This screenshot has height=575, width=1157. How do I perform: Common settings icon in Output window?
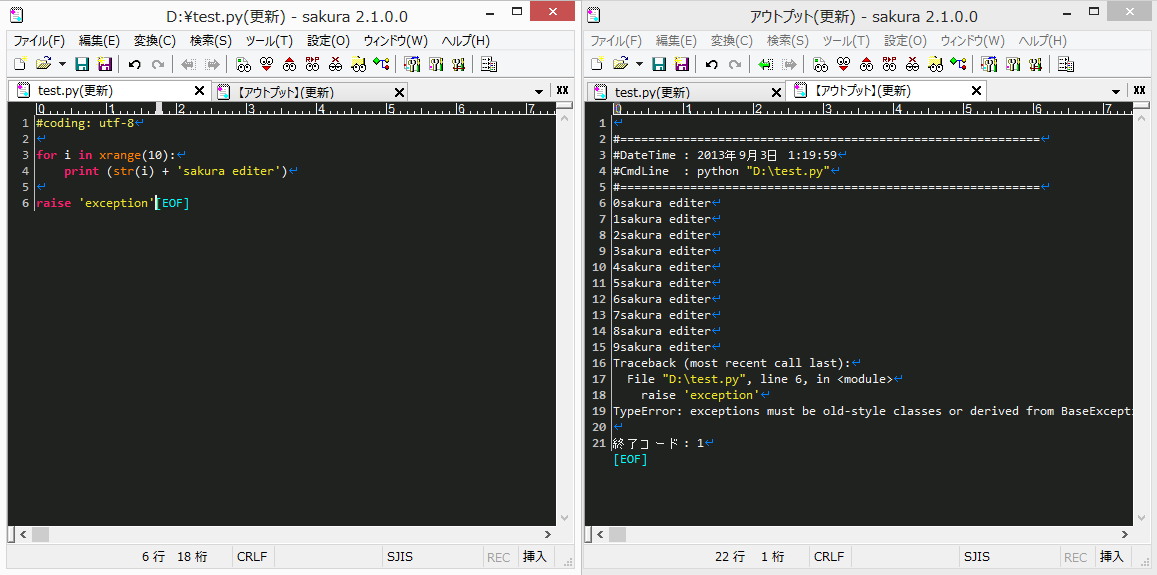click(1035, 64)
